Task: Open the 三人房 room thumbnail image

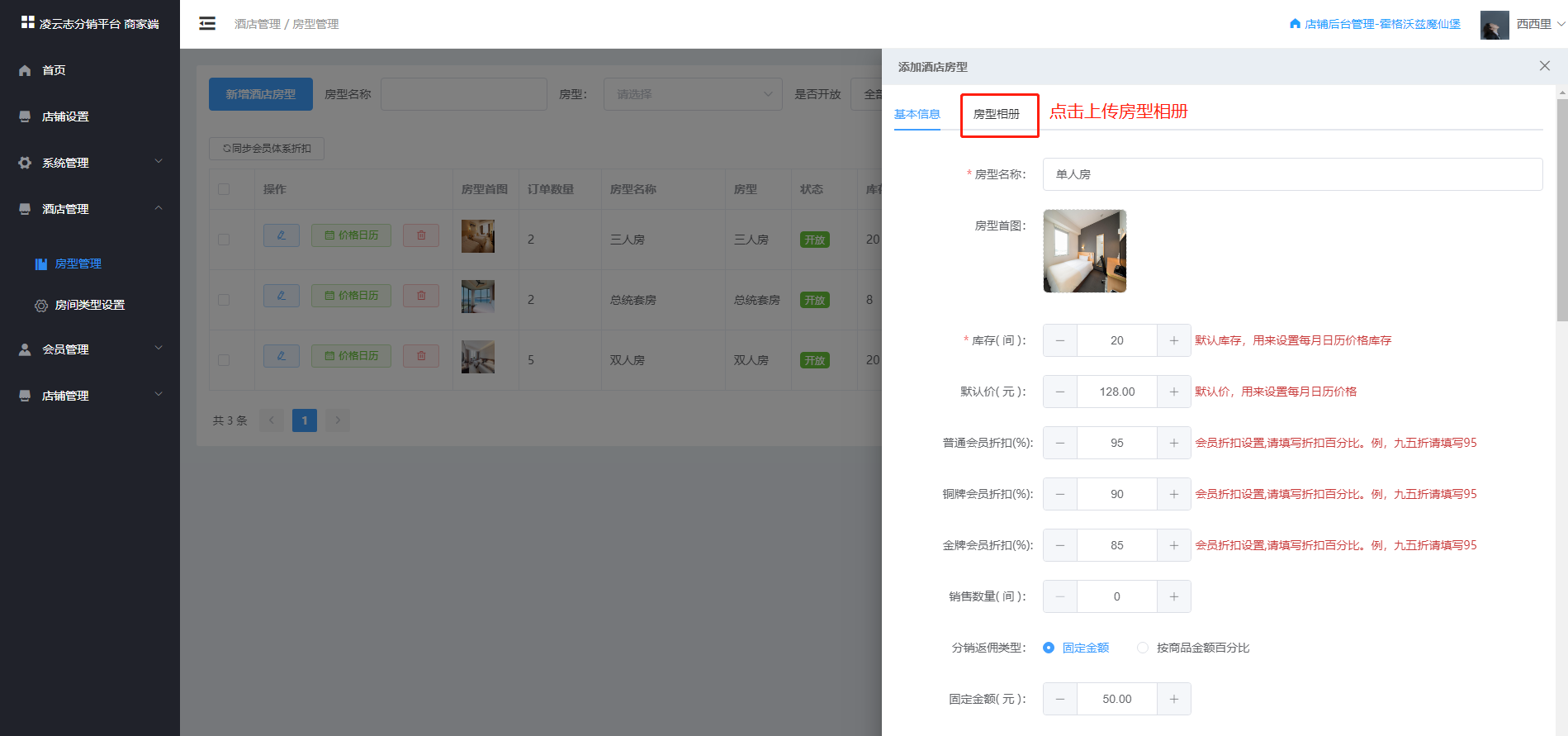Action: pyautogui.click(x=478, y=236)
